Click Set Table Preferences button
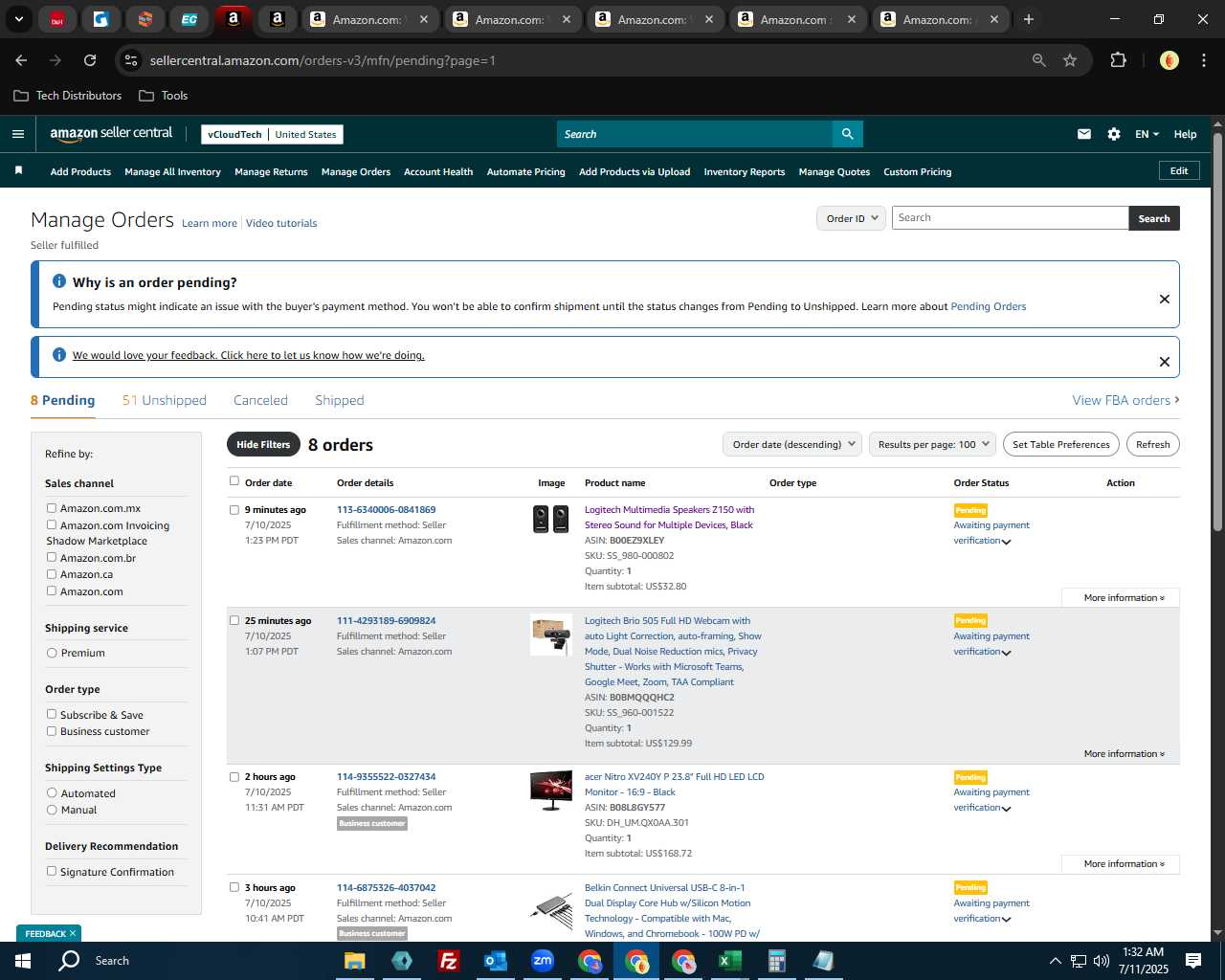 coord(1061,444)
